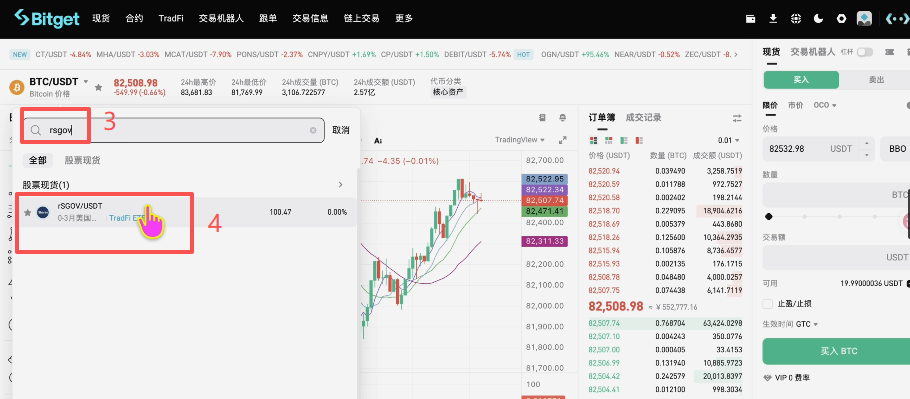Click the 交易额 USDT amount input field
Screen dimensions: 910x399
[836, 257]
